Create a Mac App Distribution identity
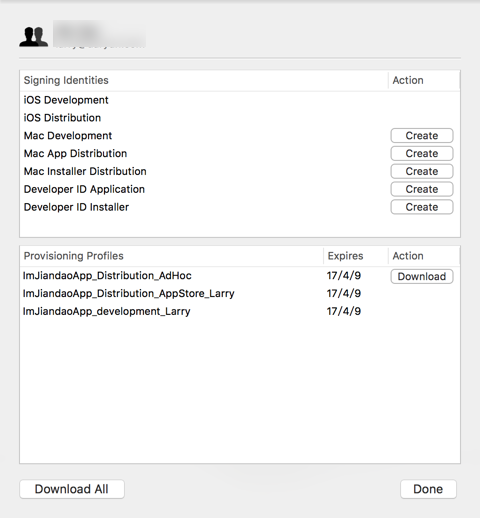480x518 pixels. [422, 153]
